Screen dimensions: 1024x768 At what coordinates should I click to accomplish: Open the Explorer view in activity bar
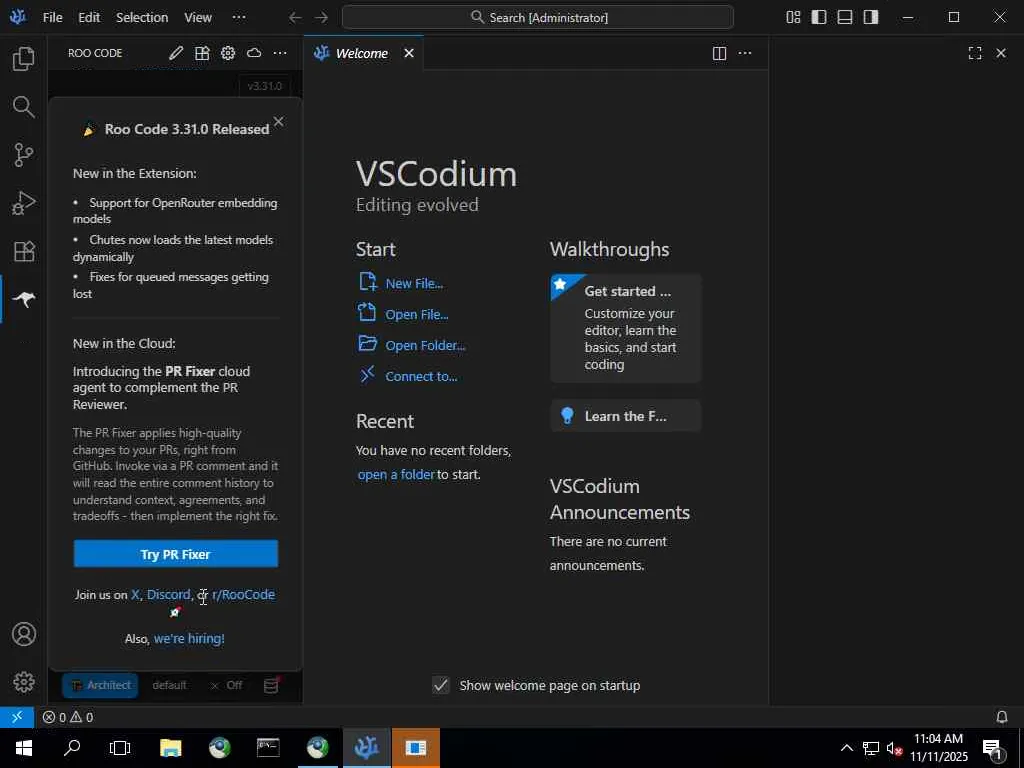[24, 59]
